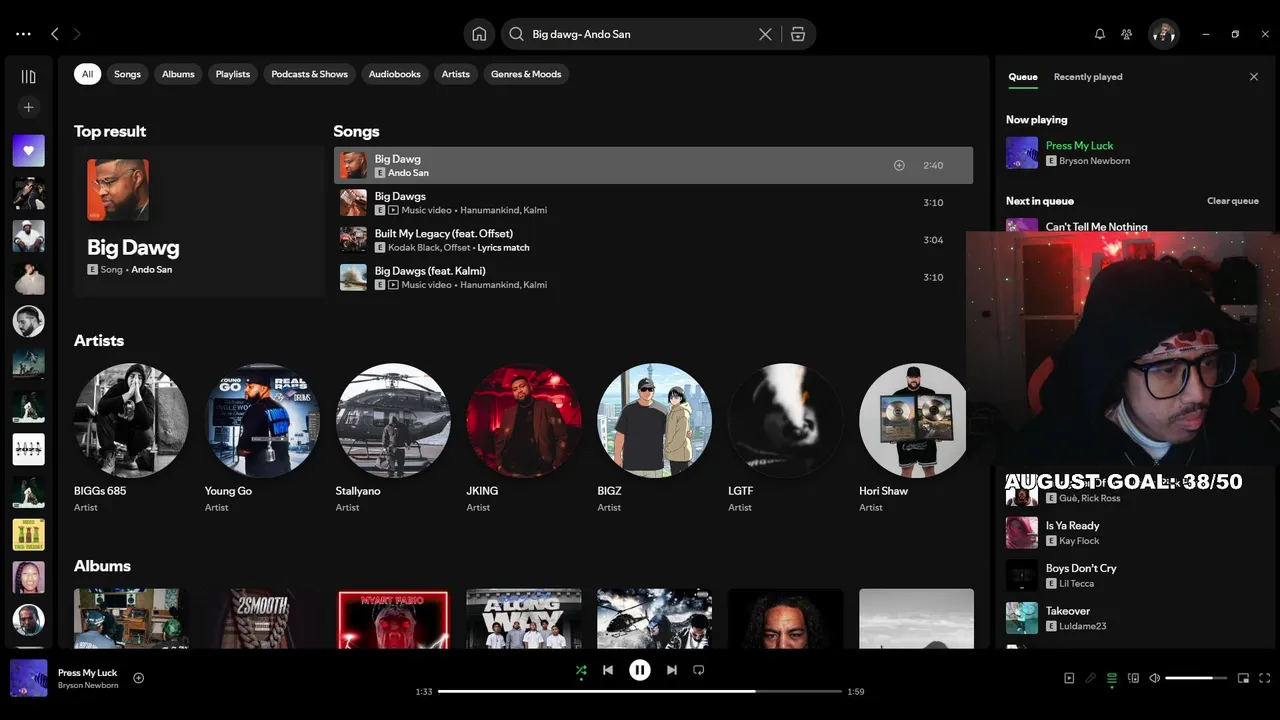This screenshot has height=720, width=1280.
Task: Expand Your Library sidebar icon
Action: click(28, 76)
